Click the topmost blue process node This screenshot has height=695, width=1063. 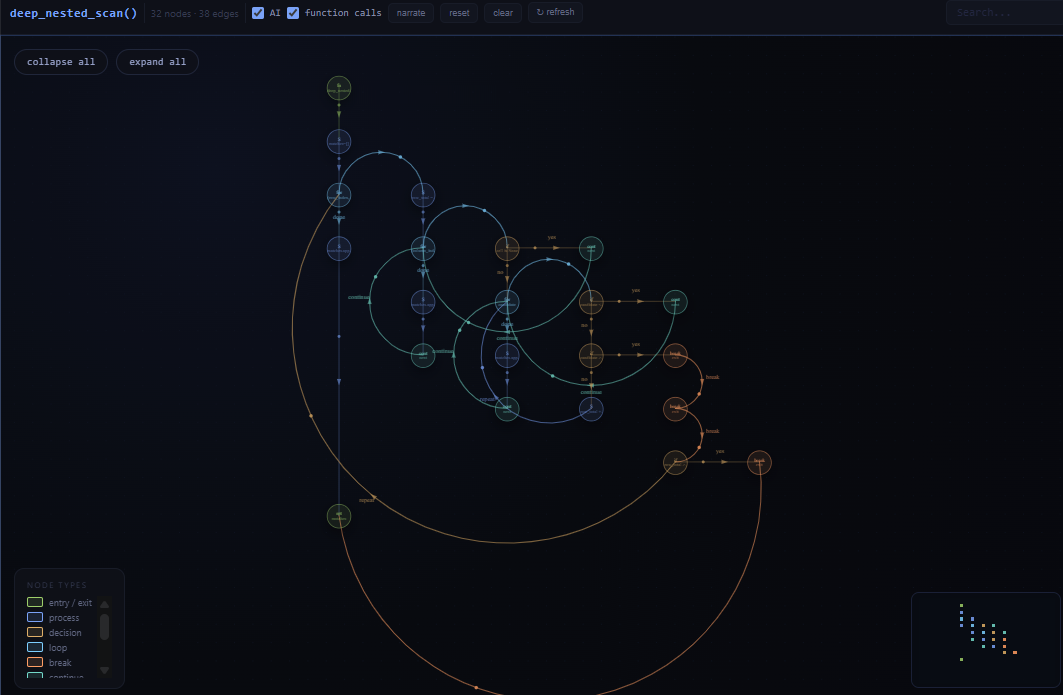point(338,141)
